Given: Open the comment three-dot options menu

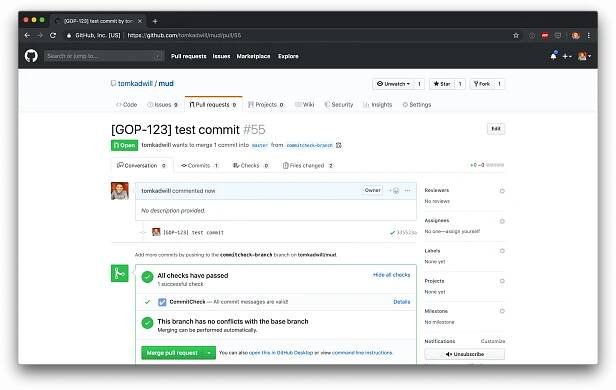Looking at the screenshot, I should click(x=407, y=190).
